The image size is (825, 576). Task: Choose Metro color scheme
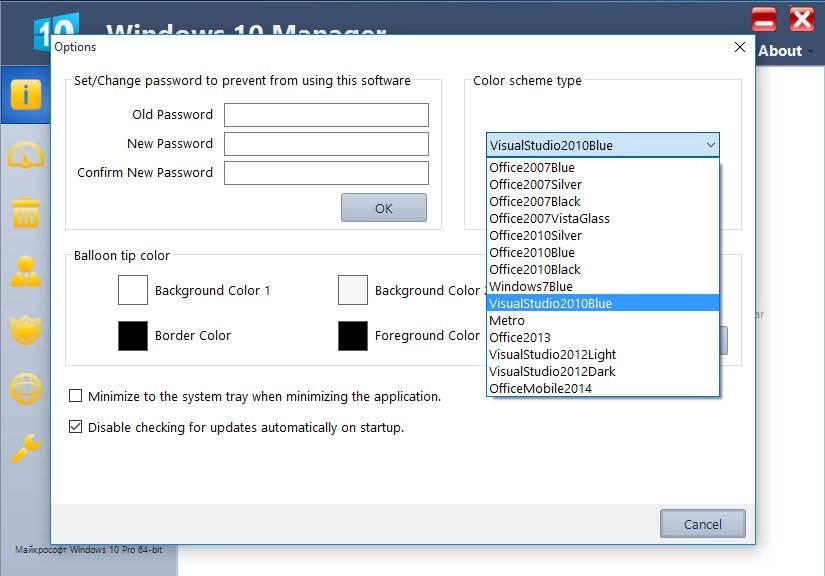coord(603,320)
